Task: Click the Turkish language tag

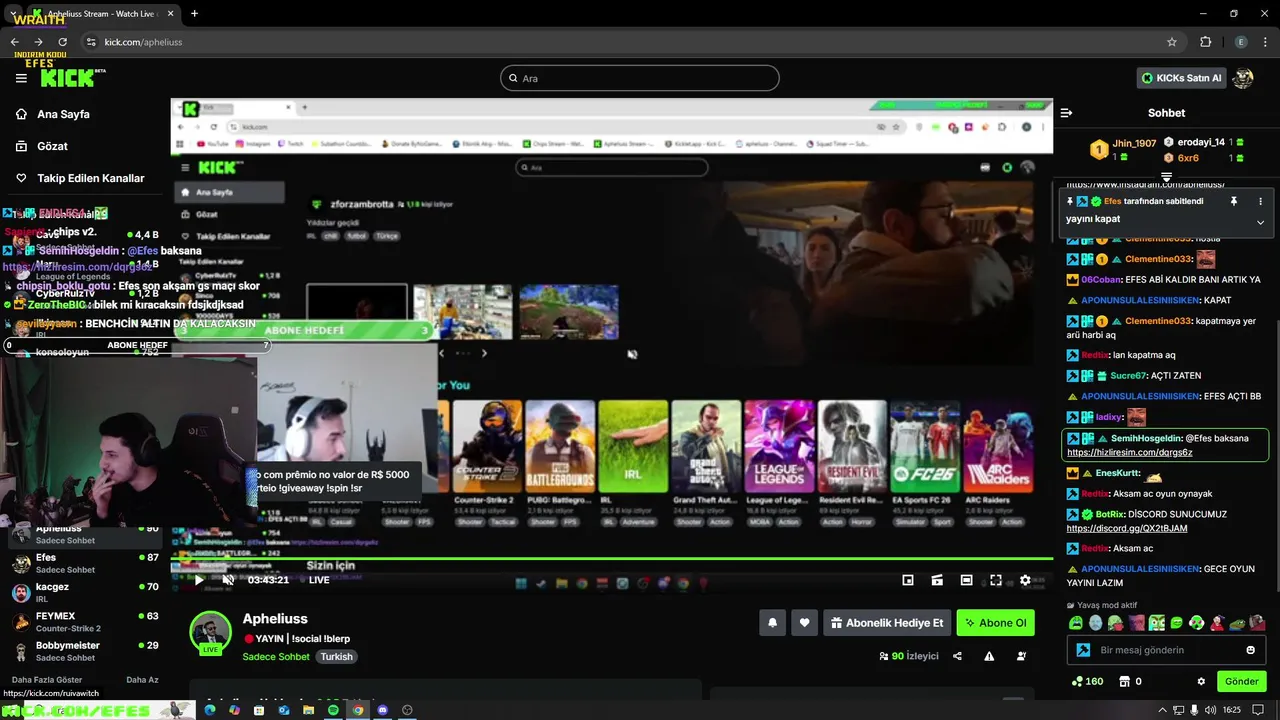Action: [336, 657]
